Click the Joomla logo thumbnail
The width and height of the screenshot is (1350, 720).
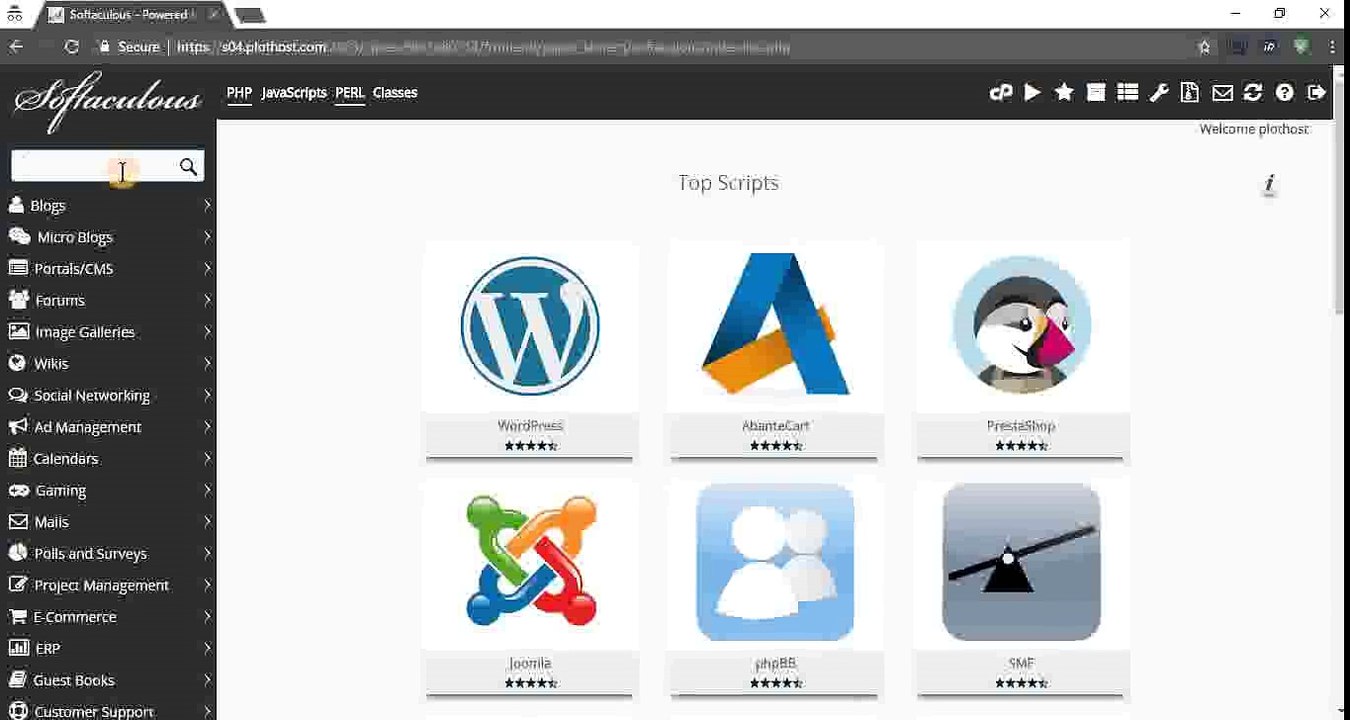(x=530, y=561)
